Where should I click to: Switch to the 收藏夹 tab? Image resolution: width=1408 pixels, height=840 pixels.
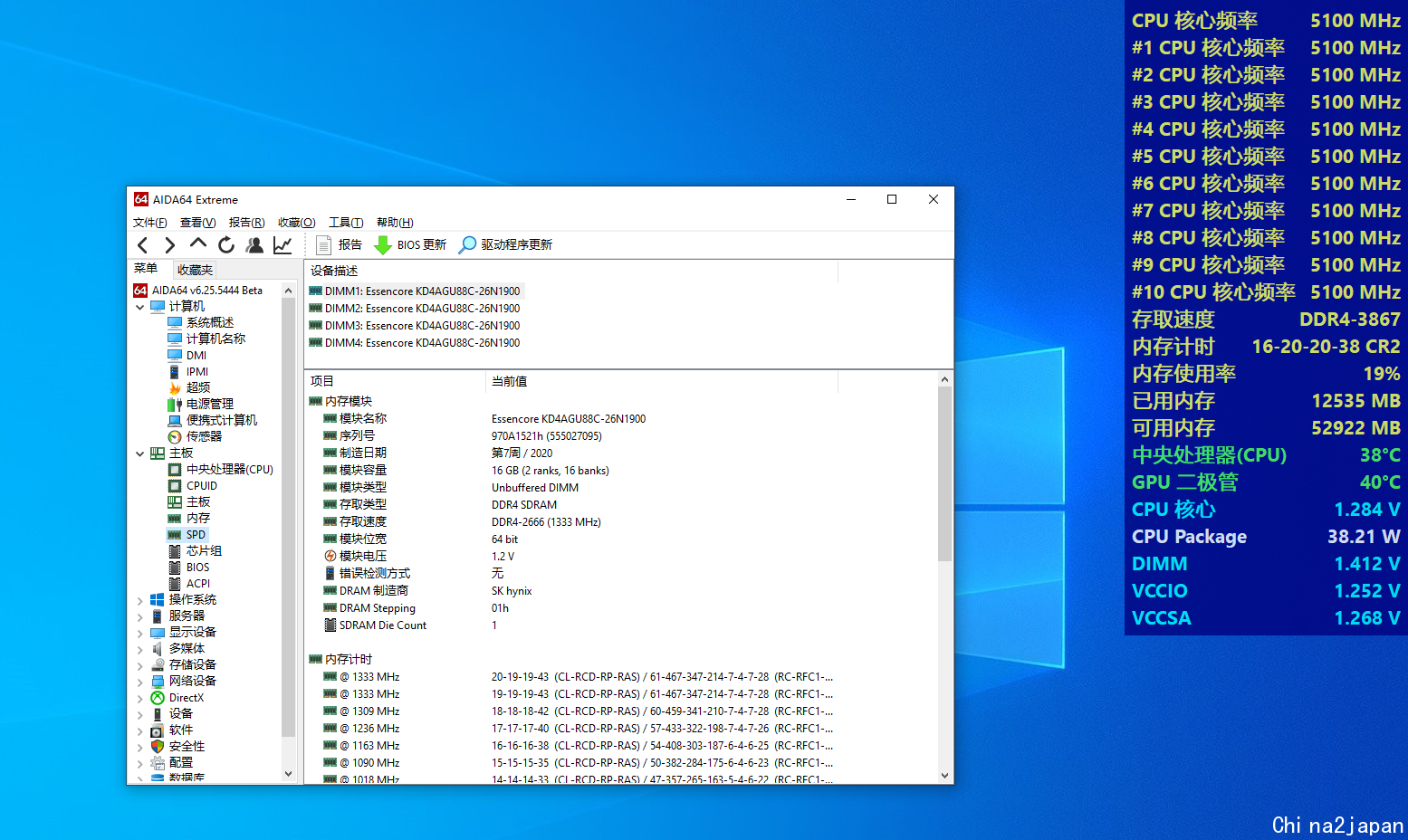pyautogui.click(x=195, y=270)
